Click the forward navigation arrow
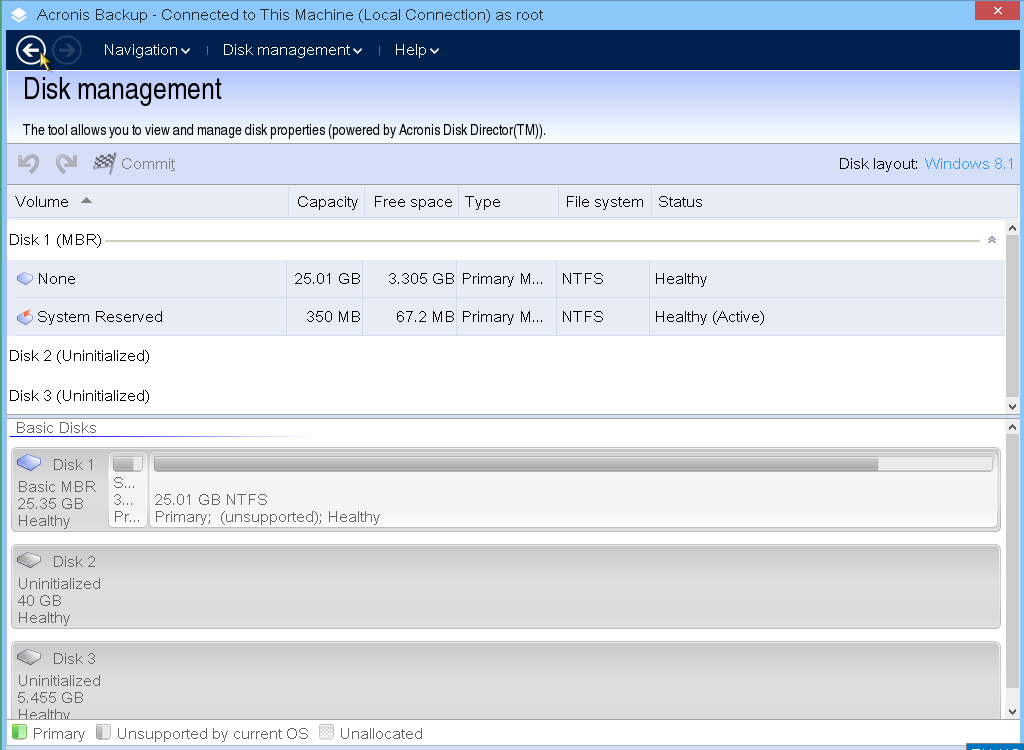The height and width of the screenshot is (750, 1024). coord(67,50)
